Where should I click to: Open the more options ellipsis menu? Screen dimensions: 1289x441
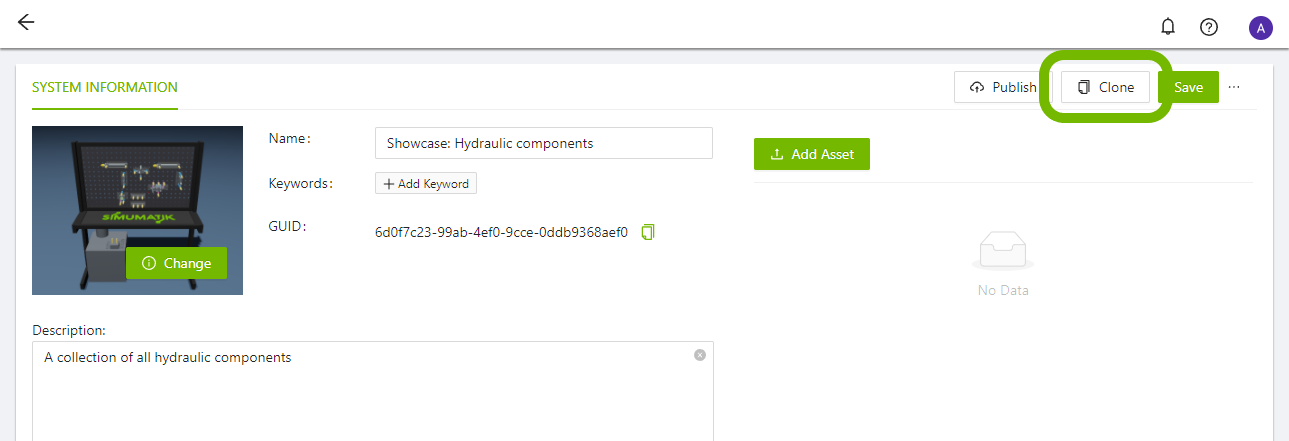pos(1234,87)
